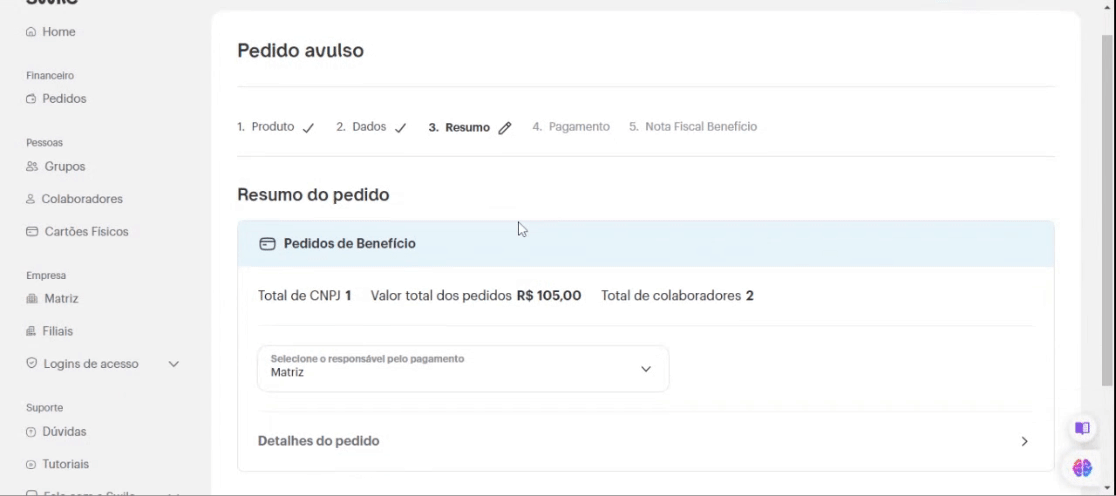Open the purple book help widget
Screen dimensions: 1116x496
point(1082,428)
